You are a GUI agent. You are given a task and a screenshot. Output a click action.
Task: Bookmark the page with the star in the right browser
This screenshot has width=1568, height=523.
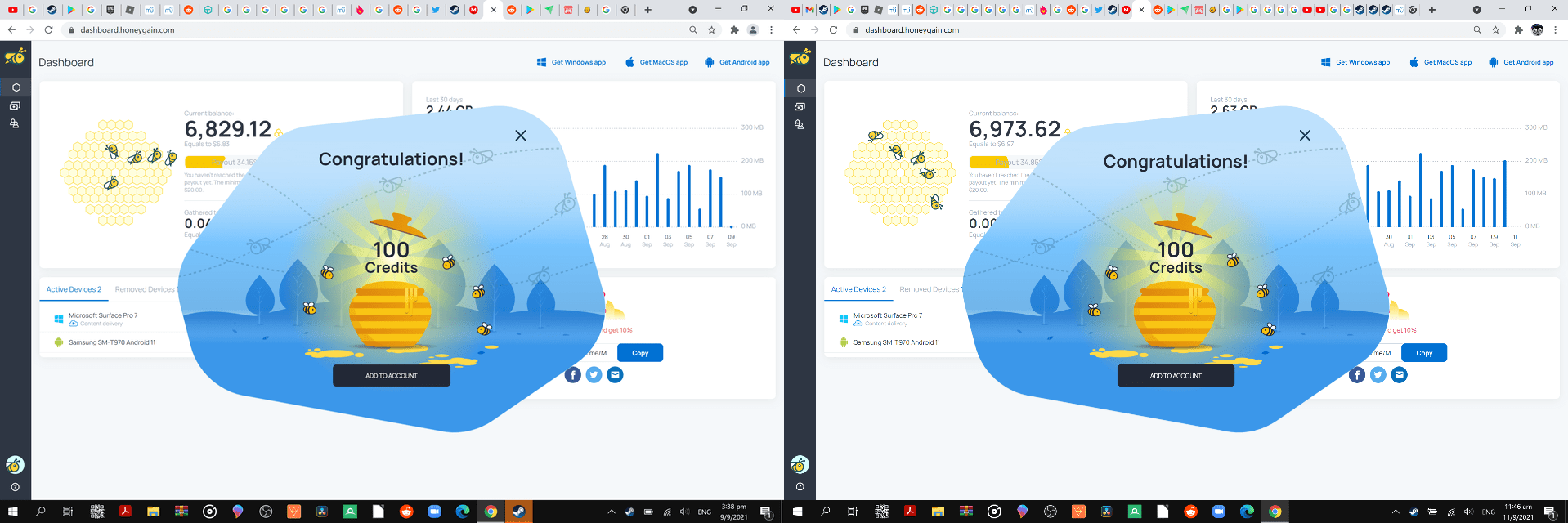click(1495, 29)
